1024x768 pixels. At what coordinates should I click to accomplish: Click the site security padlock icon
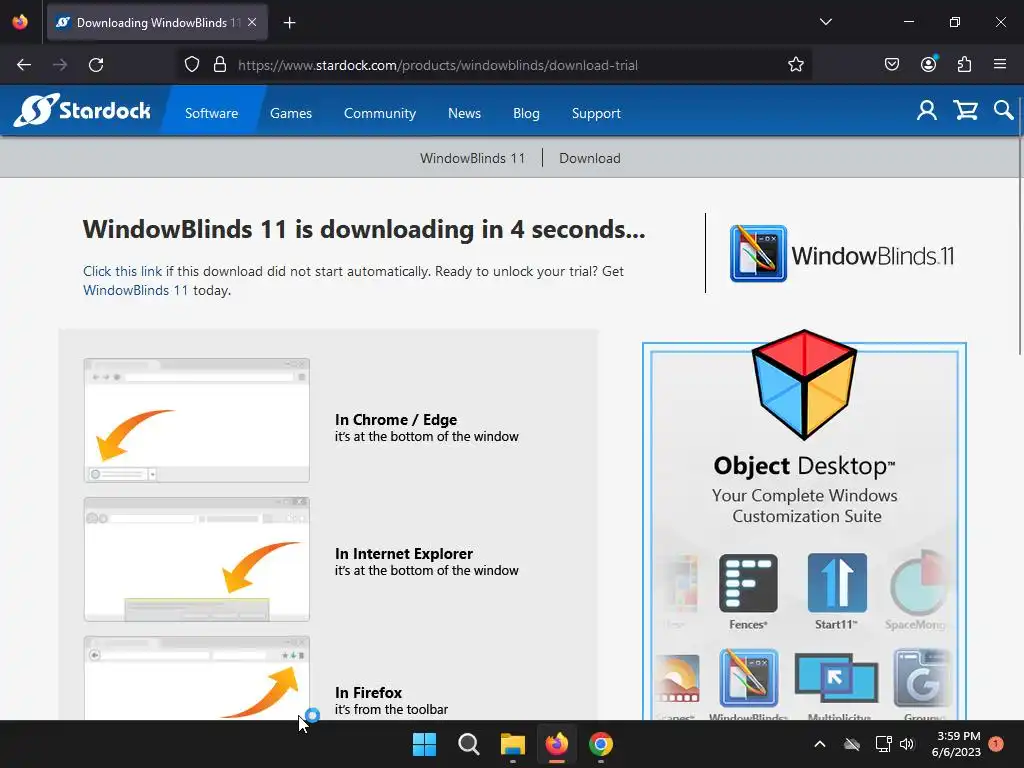pos(220,65)
